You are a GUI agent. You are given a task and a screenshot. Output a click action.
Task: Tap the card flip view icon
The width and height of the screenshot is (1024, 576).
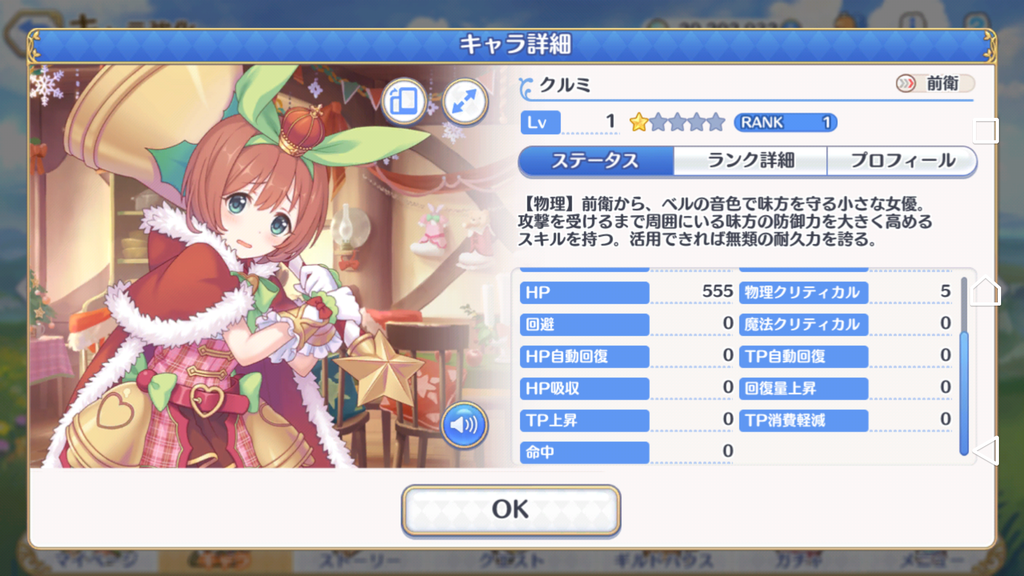tap(404, 101)
